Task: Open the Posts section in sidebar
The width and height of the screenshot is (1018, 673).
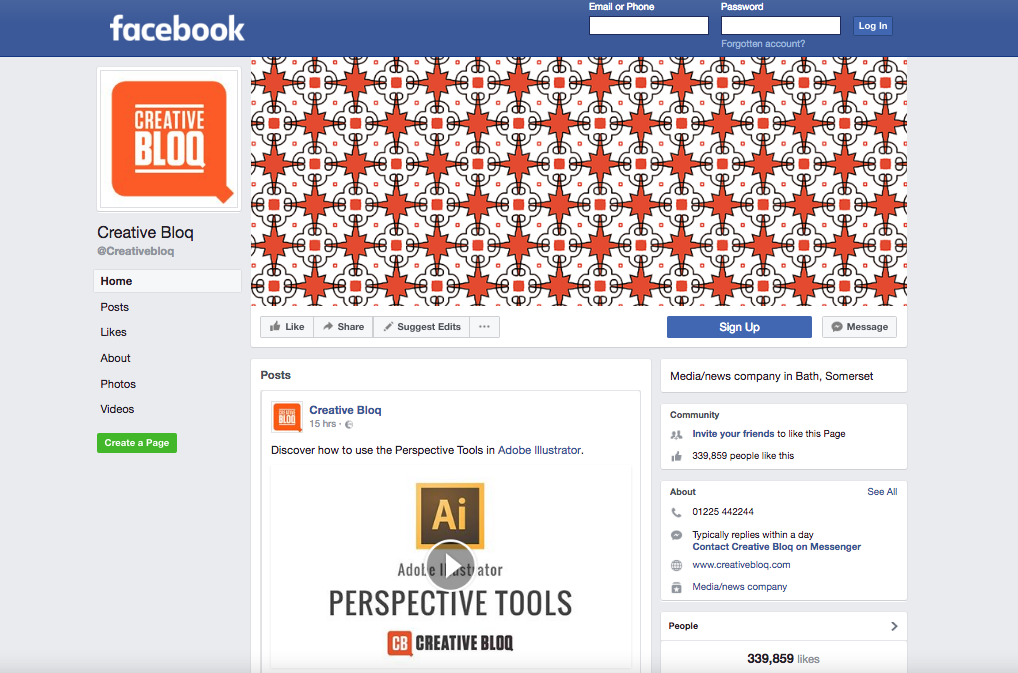Action: (x=114, y=307)
